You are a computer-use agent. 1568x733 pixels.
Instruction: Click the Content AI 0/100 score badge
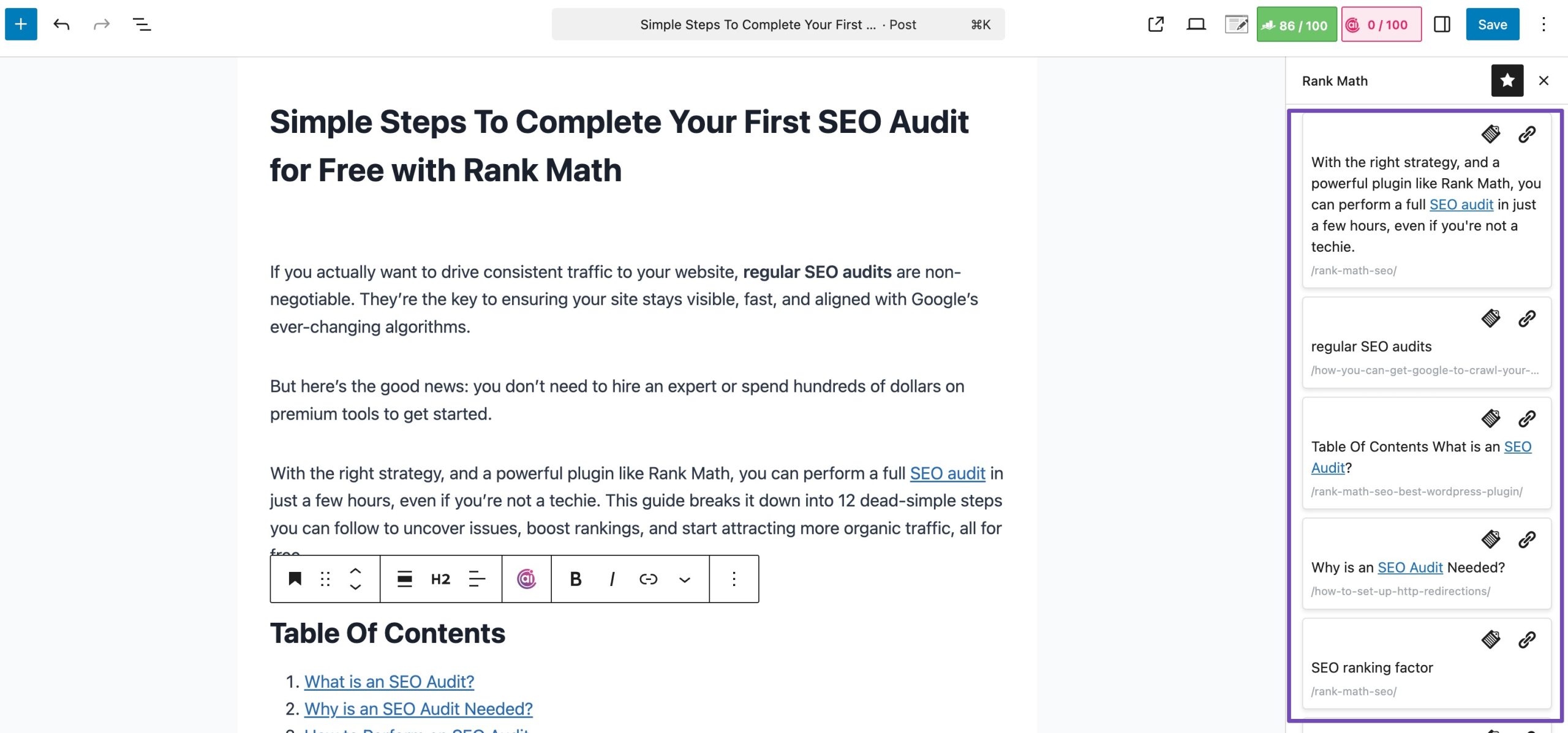[1380, 24]
